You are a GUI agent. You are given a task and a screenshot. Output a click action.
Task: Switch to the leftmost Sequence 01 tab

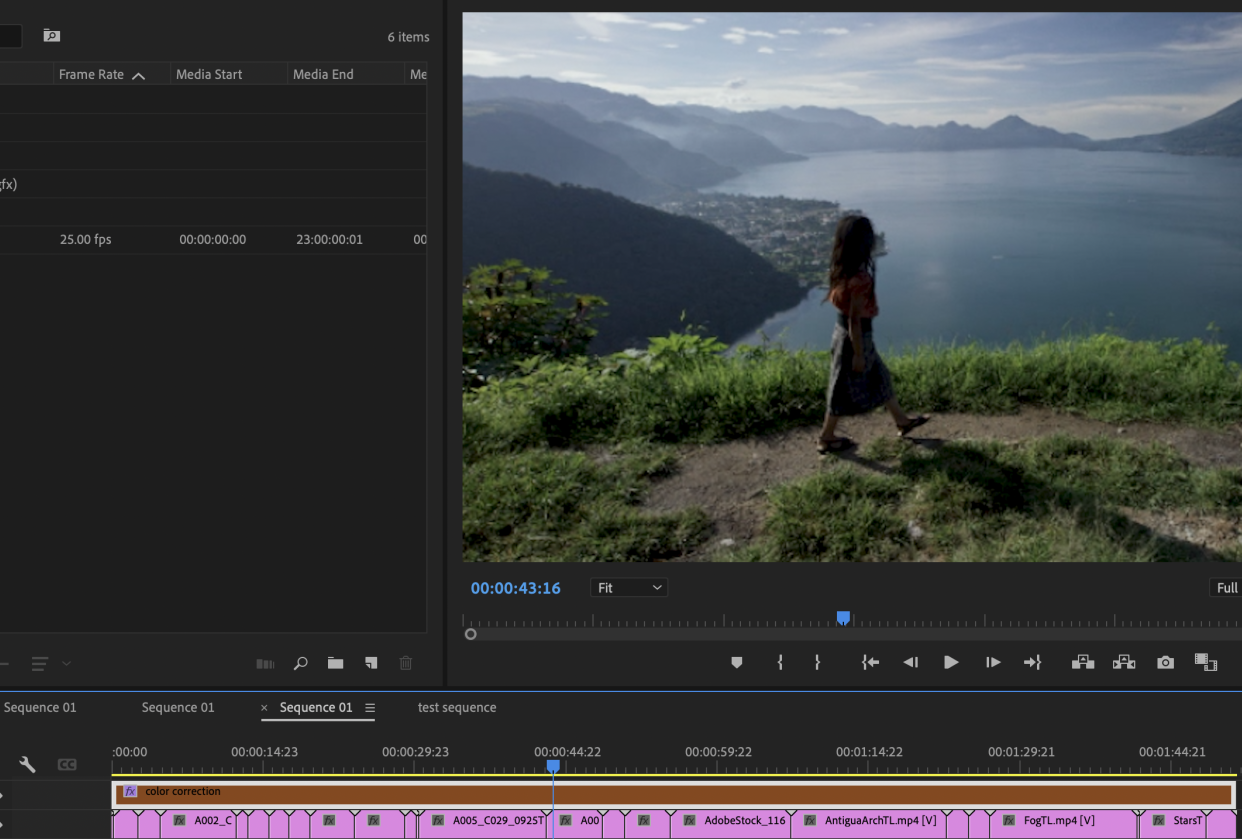[40, 707]
